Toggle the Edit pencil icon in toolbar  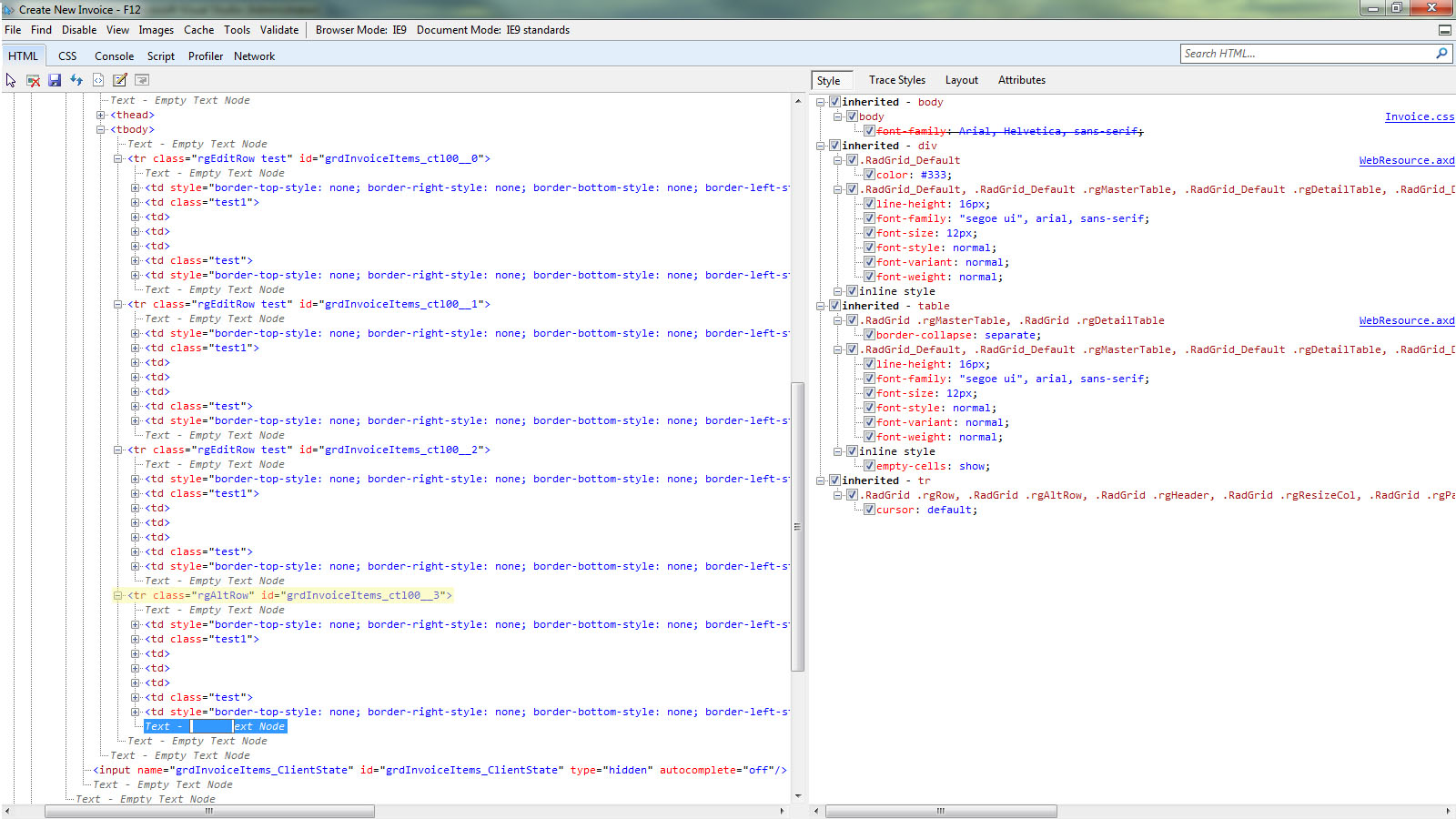(x=120, y=80)
